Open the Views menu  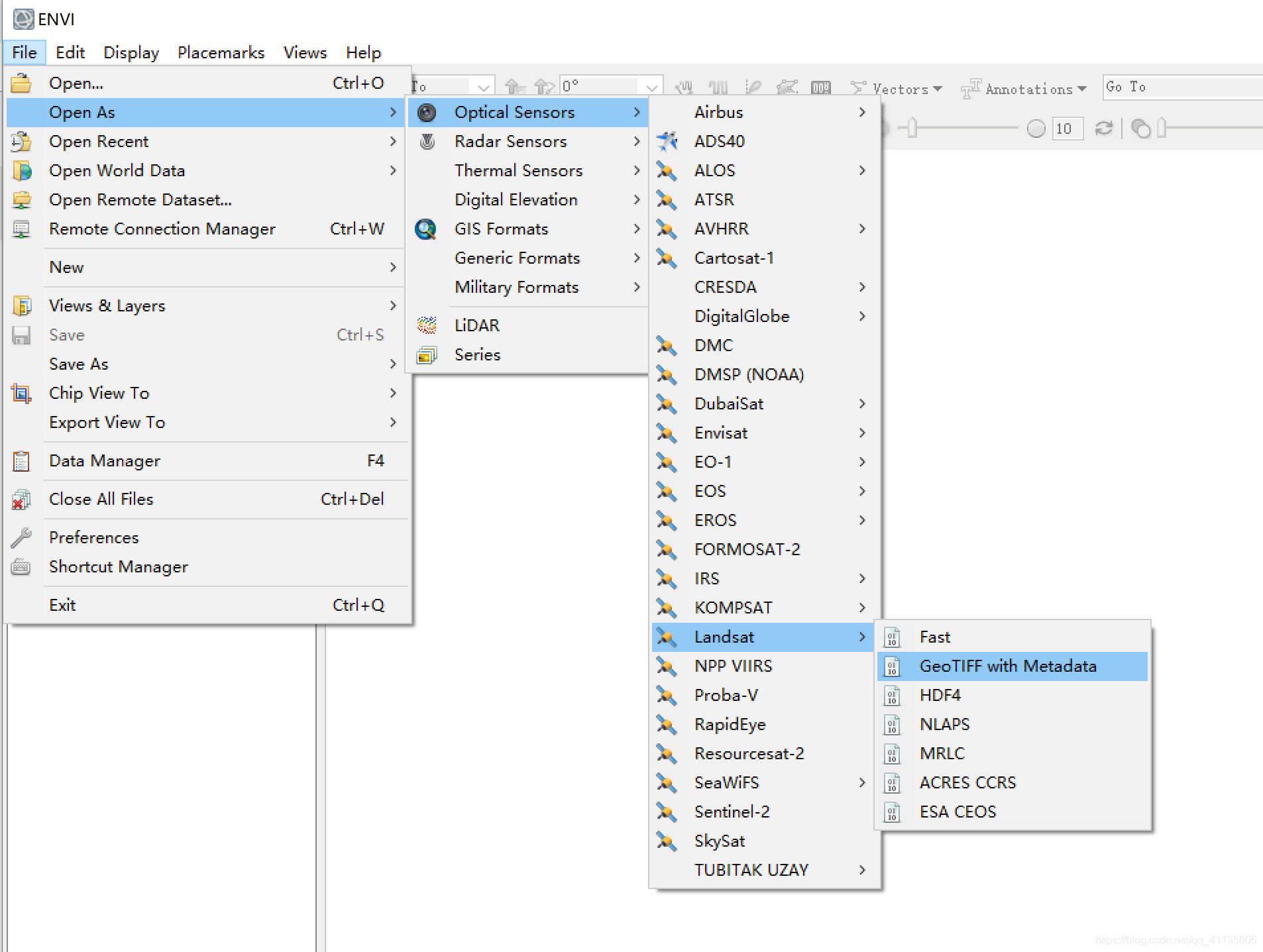click(x=305, y=52)
